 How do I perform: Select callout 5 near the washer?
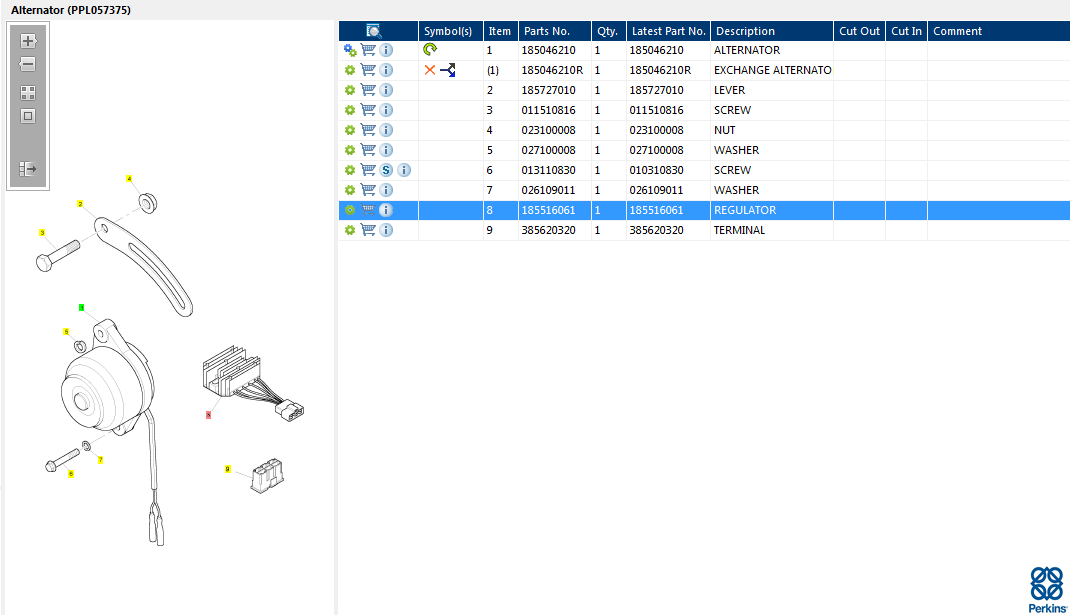[66, 332]
